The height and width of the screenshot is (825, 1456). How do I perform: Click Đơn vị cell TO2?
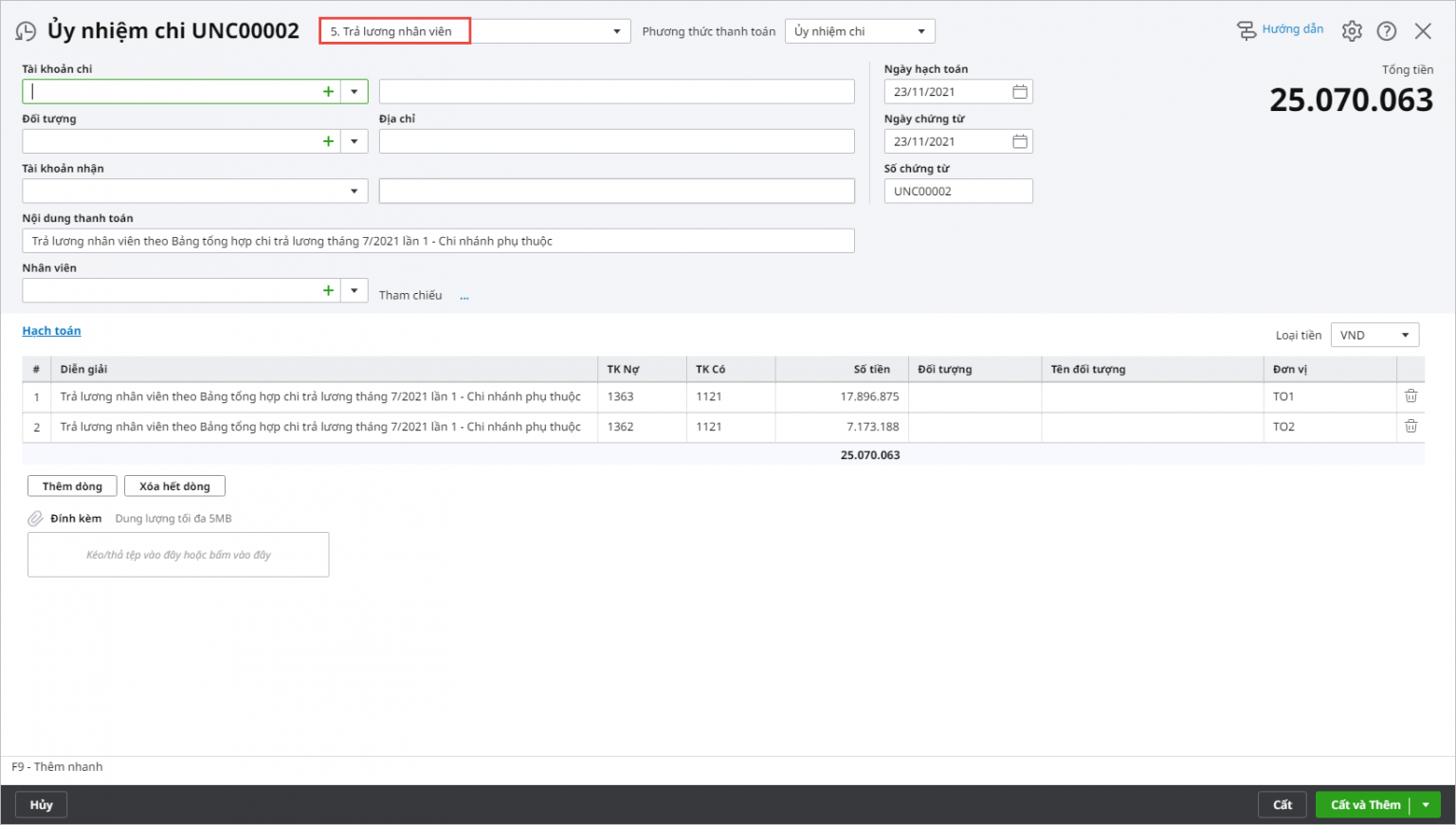(1330, 427)
